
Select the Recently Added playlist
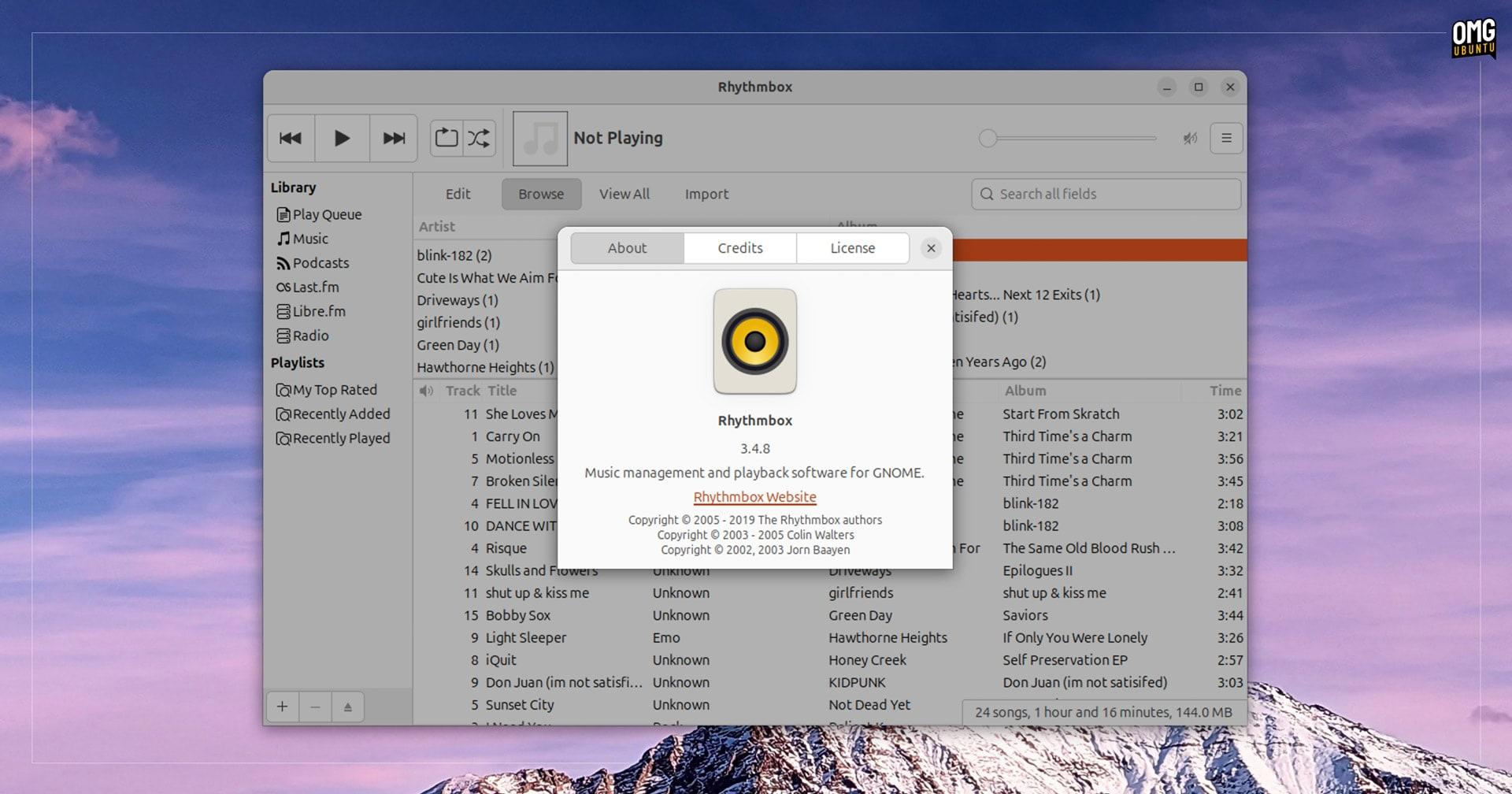point(341,414)
